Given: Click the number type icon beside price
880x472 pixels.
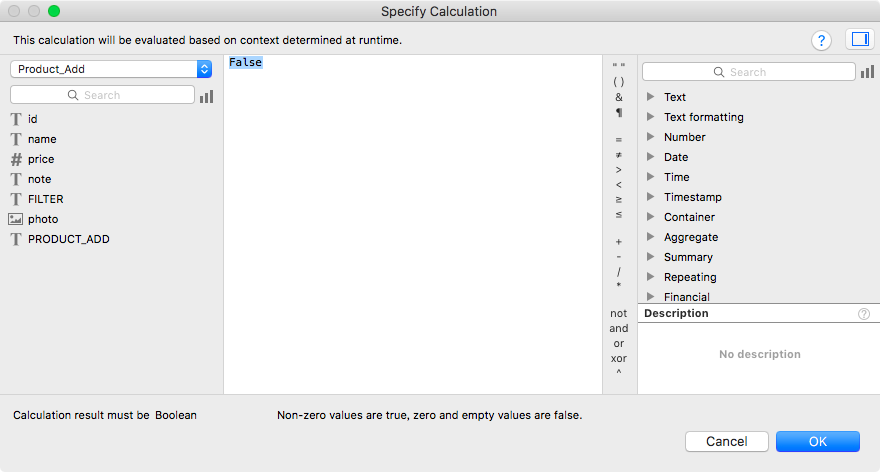Looking at the screenshot, I should [16, 159].
